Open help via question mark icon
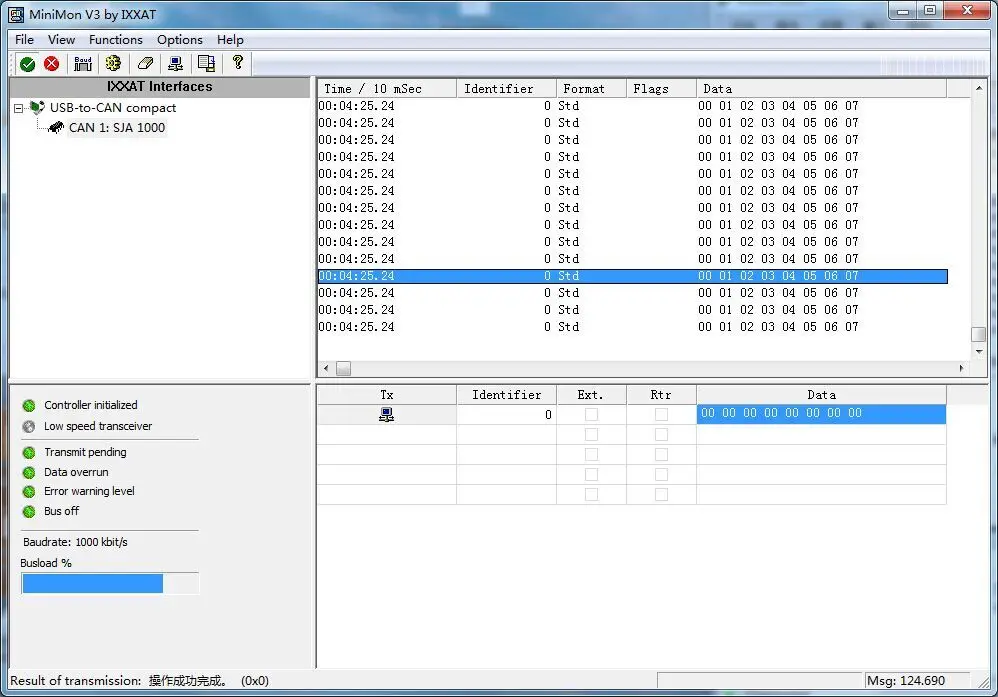Image resolution: width=998 pixels, height=697 pixels. pyautogui.click(x=238, y=62)
